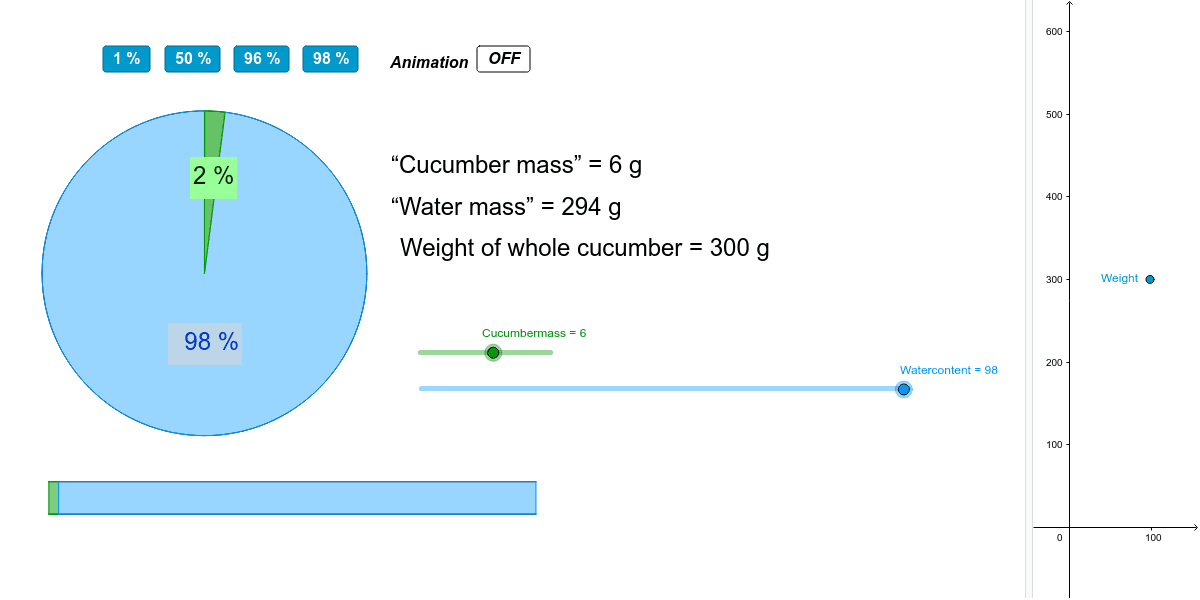Click the green 2 % pie slice label
The width and height of the screenshot is (1200, 600).
tap(213, 177)
